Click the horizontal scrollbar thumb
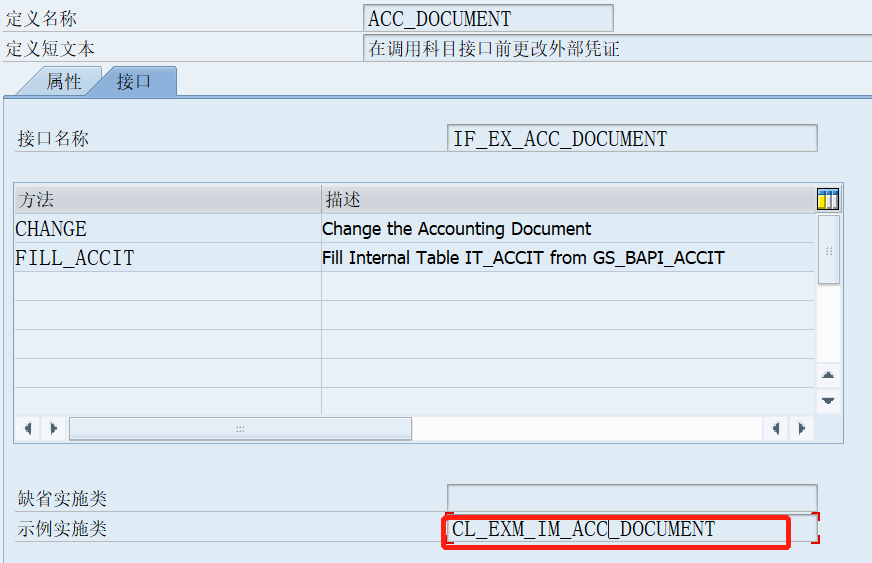 tap(240, 429)
